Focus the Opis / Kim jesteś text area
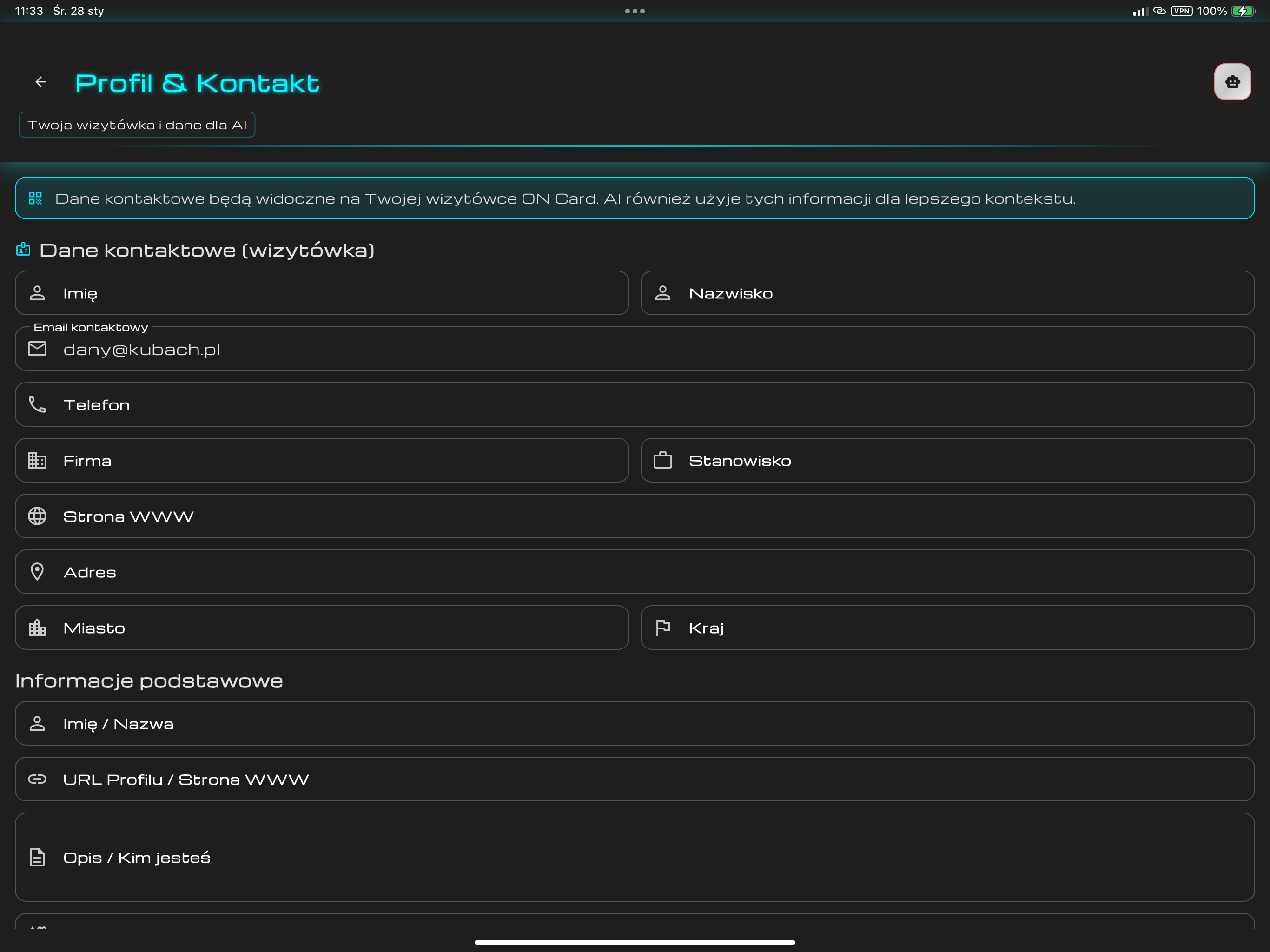Image resolution: width=1270 pixels, height=952 pixels. tap(635, 857)
